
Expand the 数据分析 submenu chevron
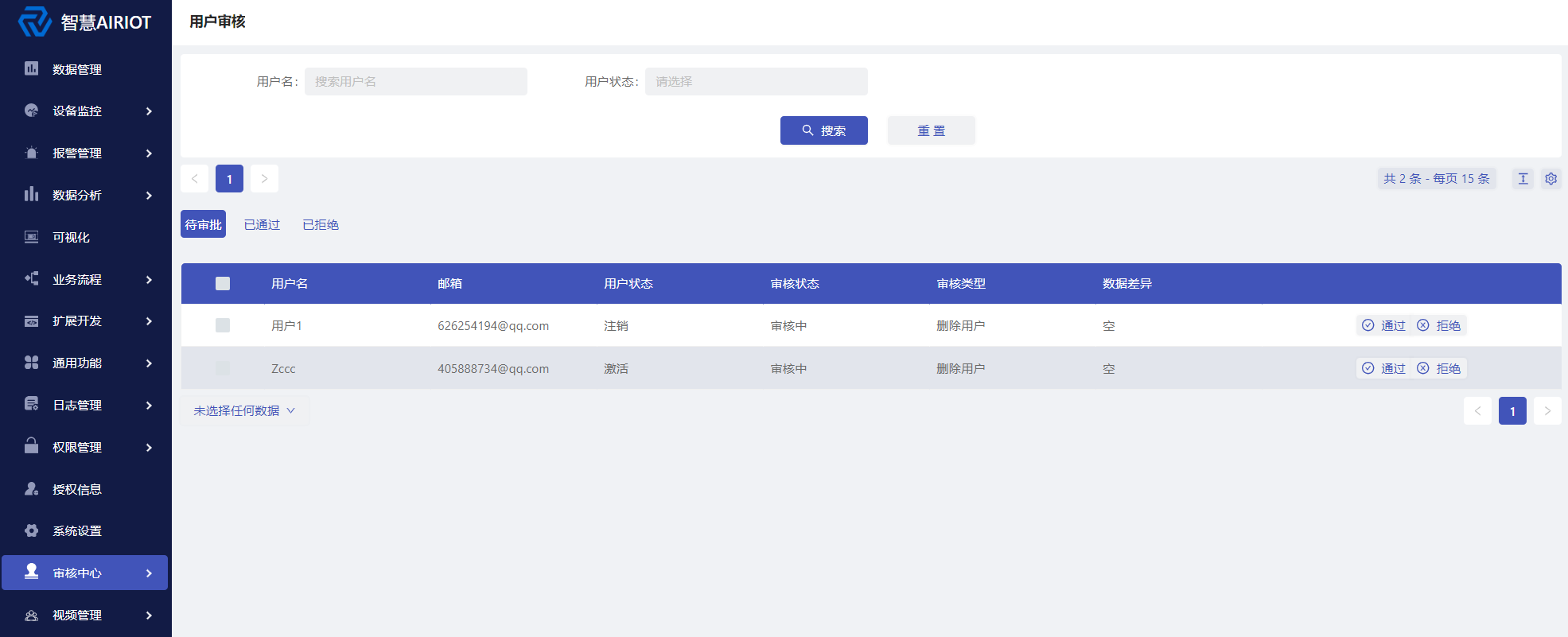coord(149,196)
